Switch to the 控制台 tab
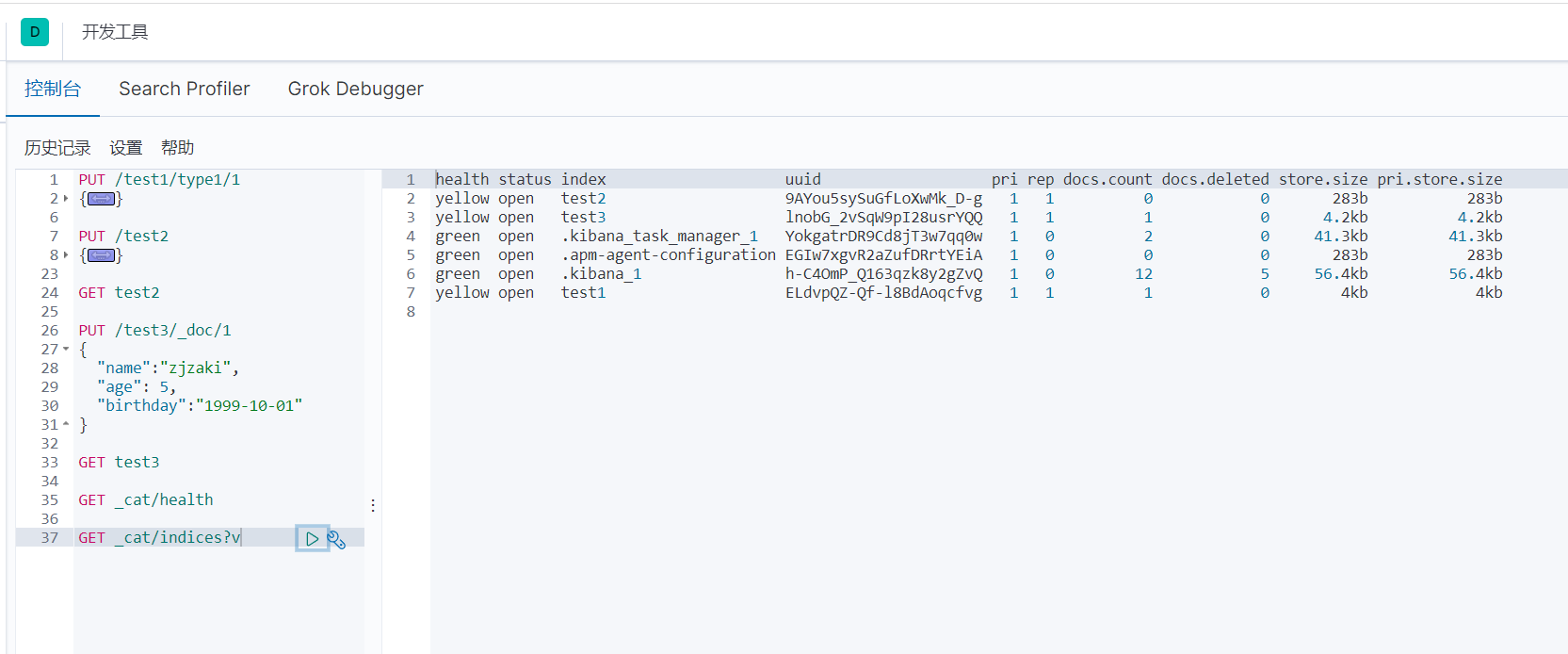This screenshot has width=1568, height=654. [53, 89]
